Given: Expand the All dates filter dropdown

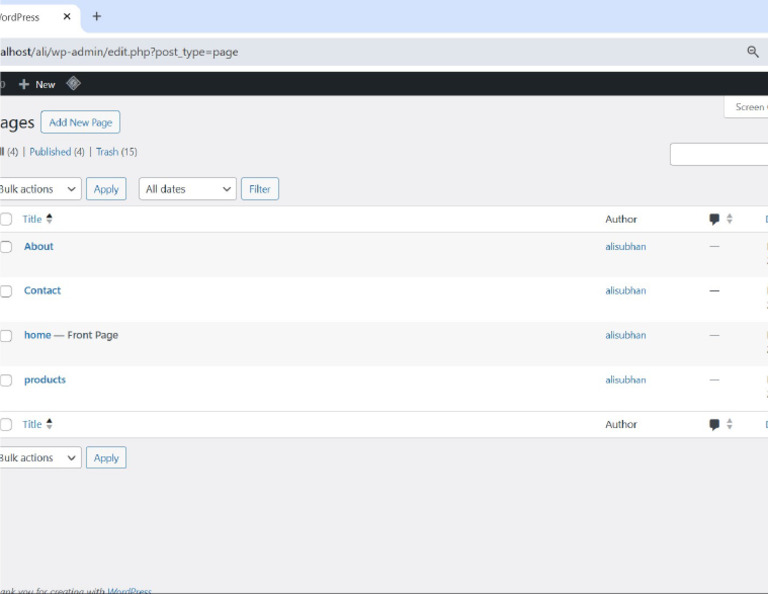Looking at the screenshot, I should click(x=187, y=189).
